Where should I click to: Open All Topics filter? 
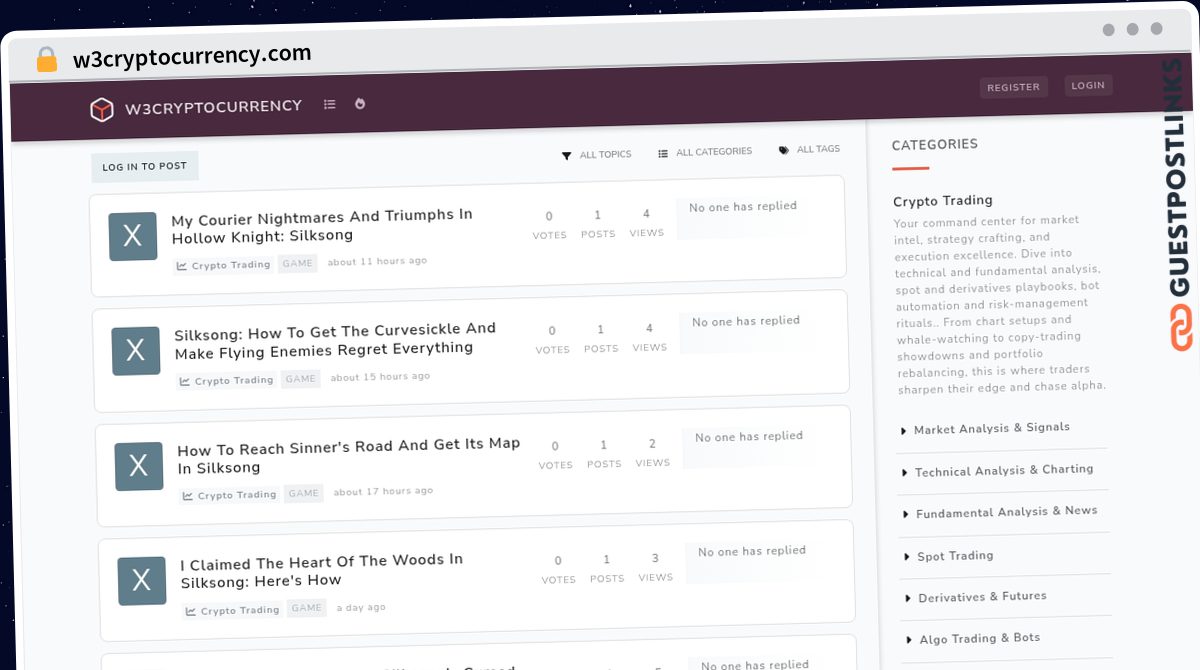coord(596,155)
